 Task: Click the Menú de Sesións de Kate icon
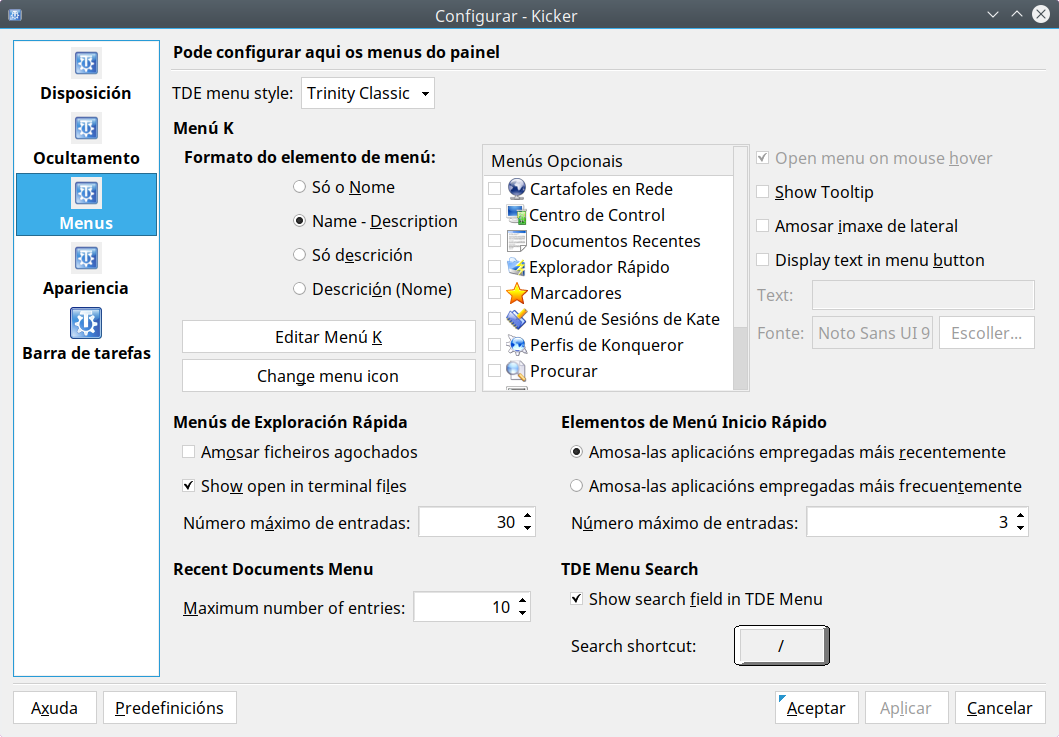click(x=517, y=319)
